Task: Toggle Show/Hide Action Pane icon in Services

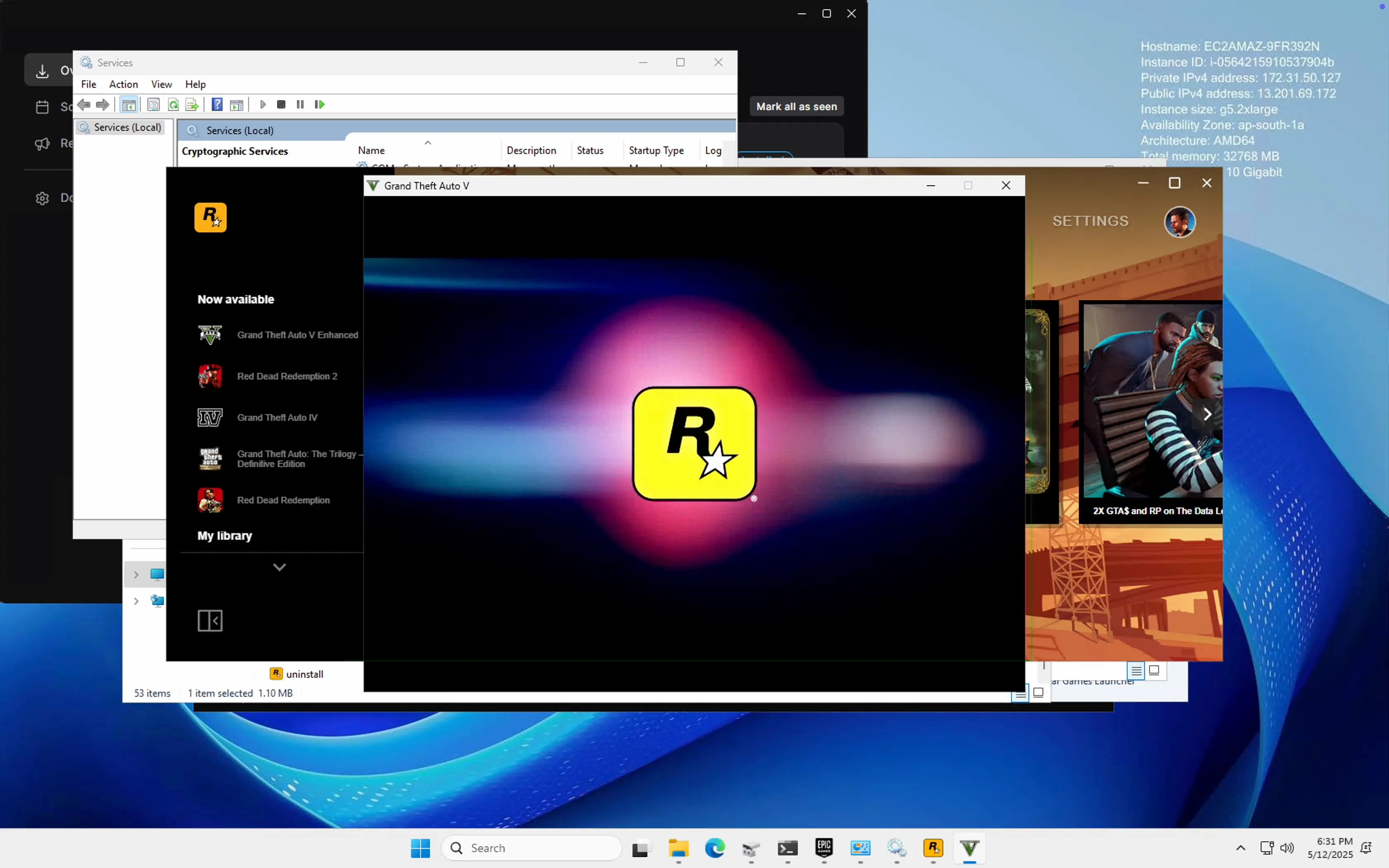Action: (236, 105)
